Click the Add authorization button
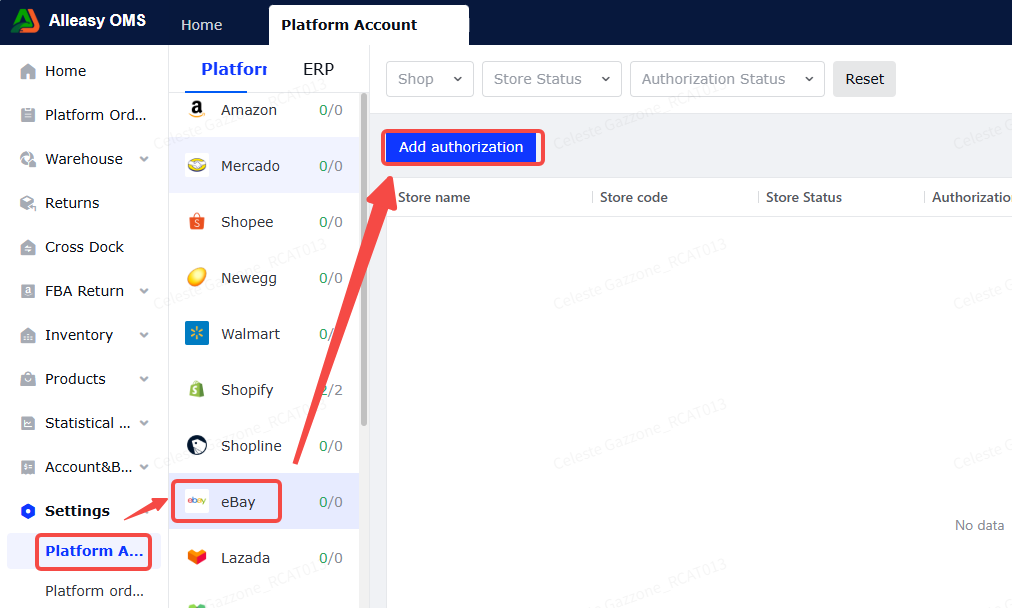 point(461,147)
